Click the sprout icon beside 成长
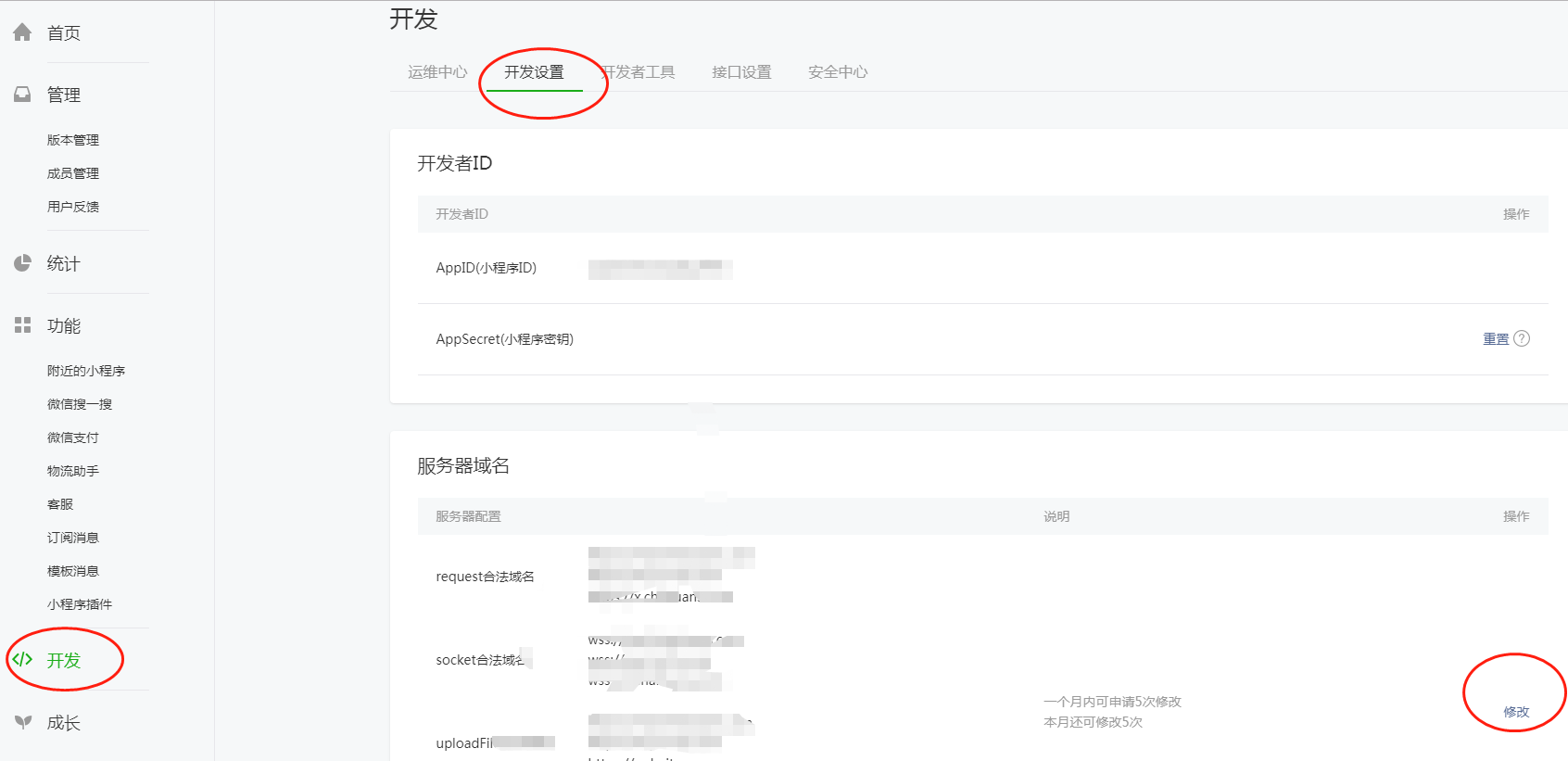The width and height of the screenshot is (1568, 761). (x=22, y=722)
